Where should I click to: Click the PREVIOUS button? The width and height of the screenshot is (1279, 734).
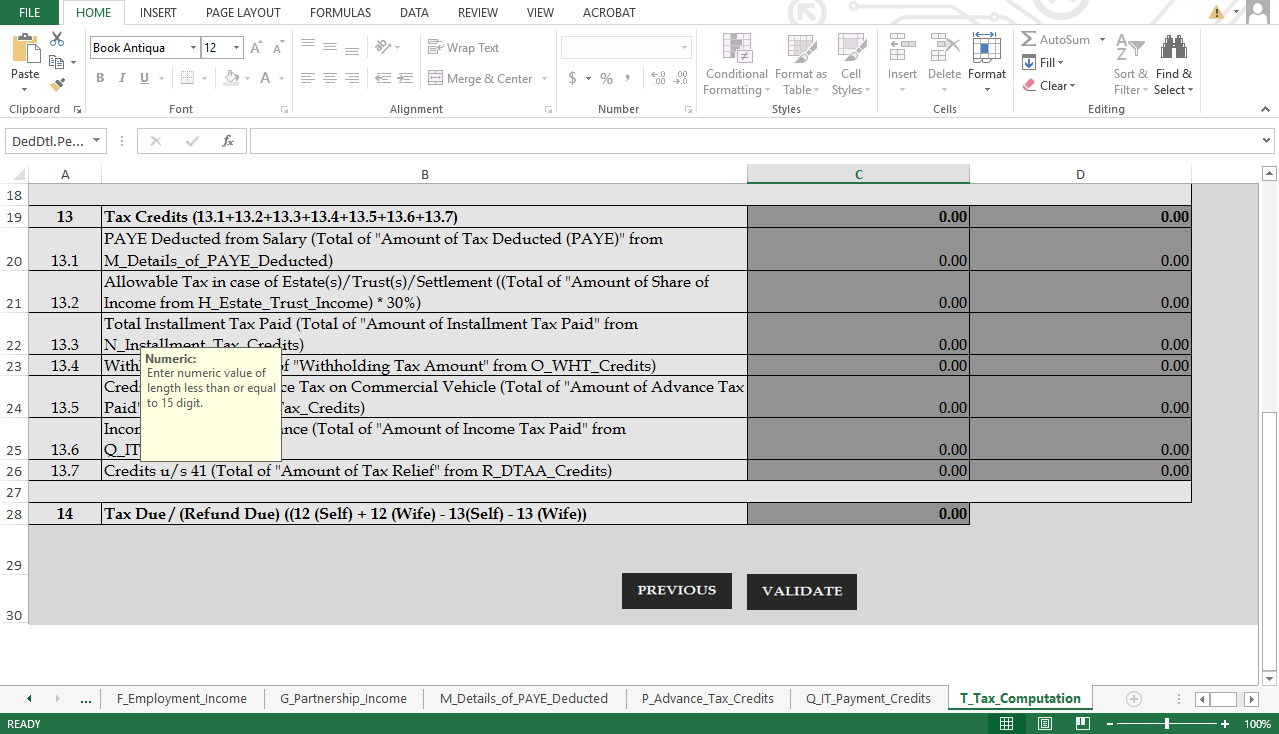[x=676, y=590]
